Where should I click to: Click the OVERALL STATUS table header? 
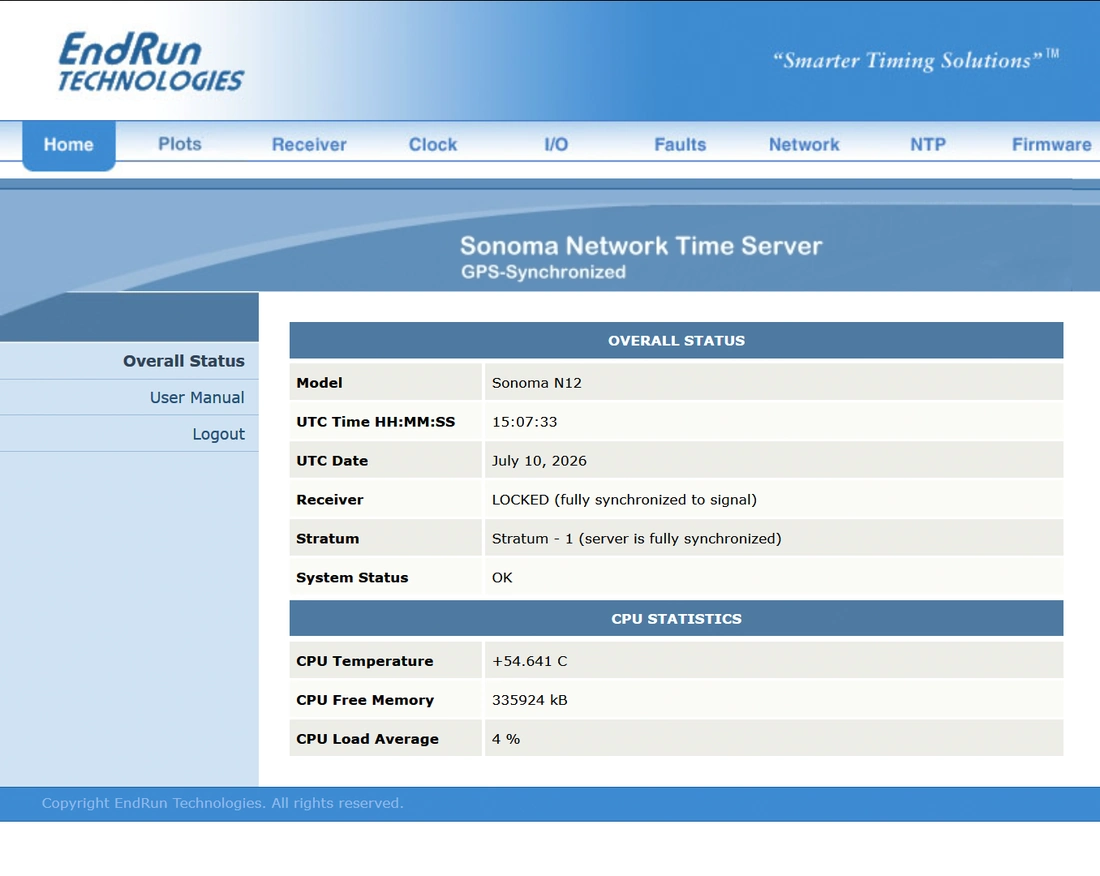pos(676,341)
